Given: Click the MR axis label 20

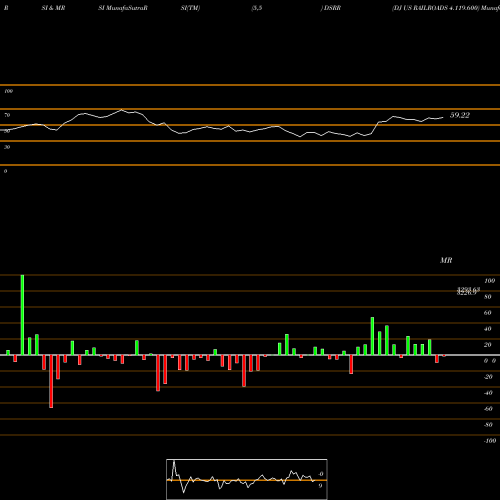Looking at the screenshot, I should (x=487, y=345).
